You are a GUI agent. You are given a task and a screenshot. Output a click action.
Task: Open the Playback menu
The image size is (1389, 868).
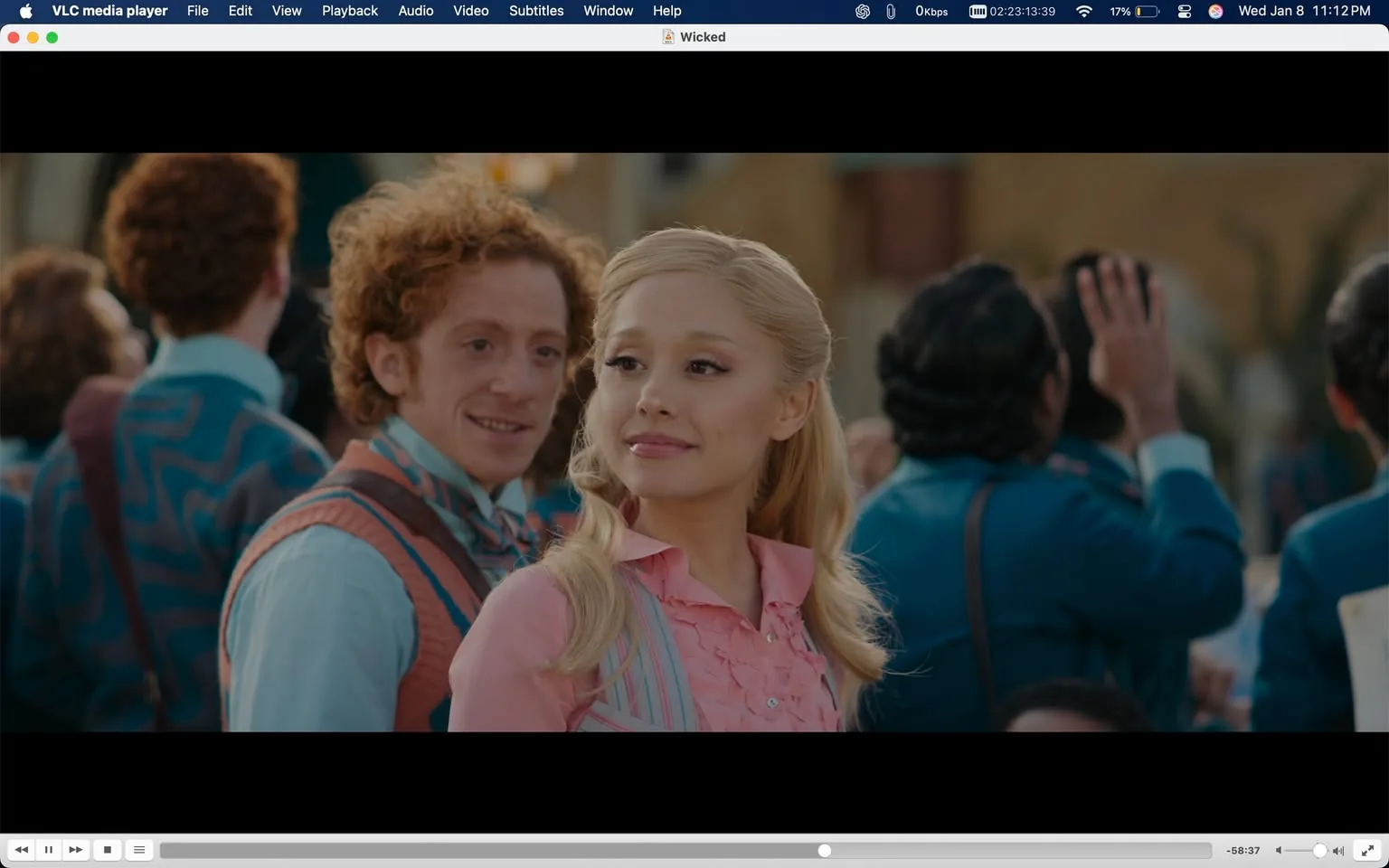[349, 11]
